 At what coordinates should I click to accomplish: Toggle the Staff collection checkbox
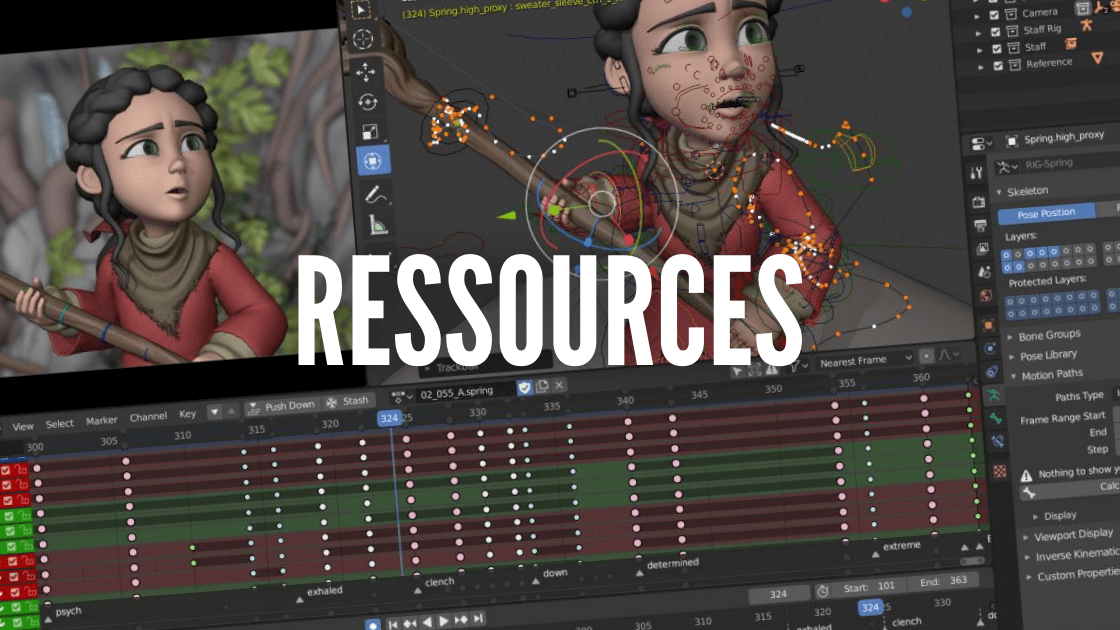coord(996,49)
